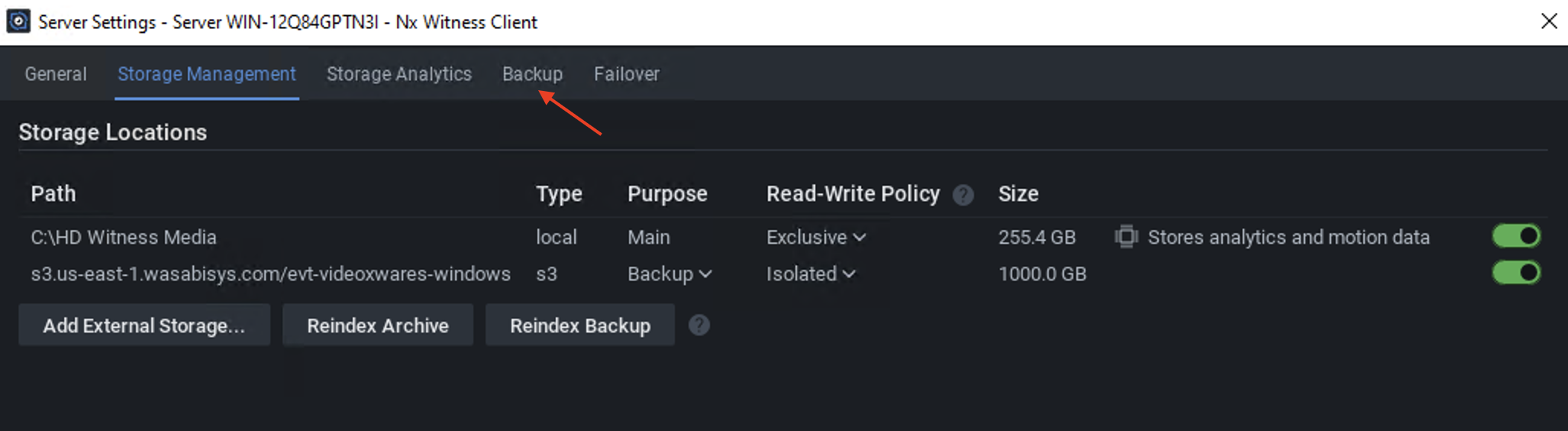
Task: Go to the Storage Analytics tab
Action: (x=399, y=74)
